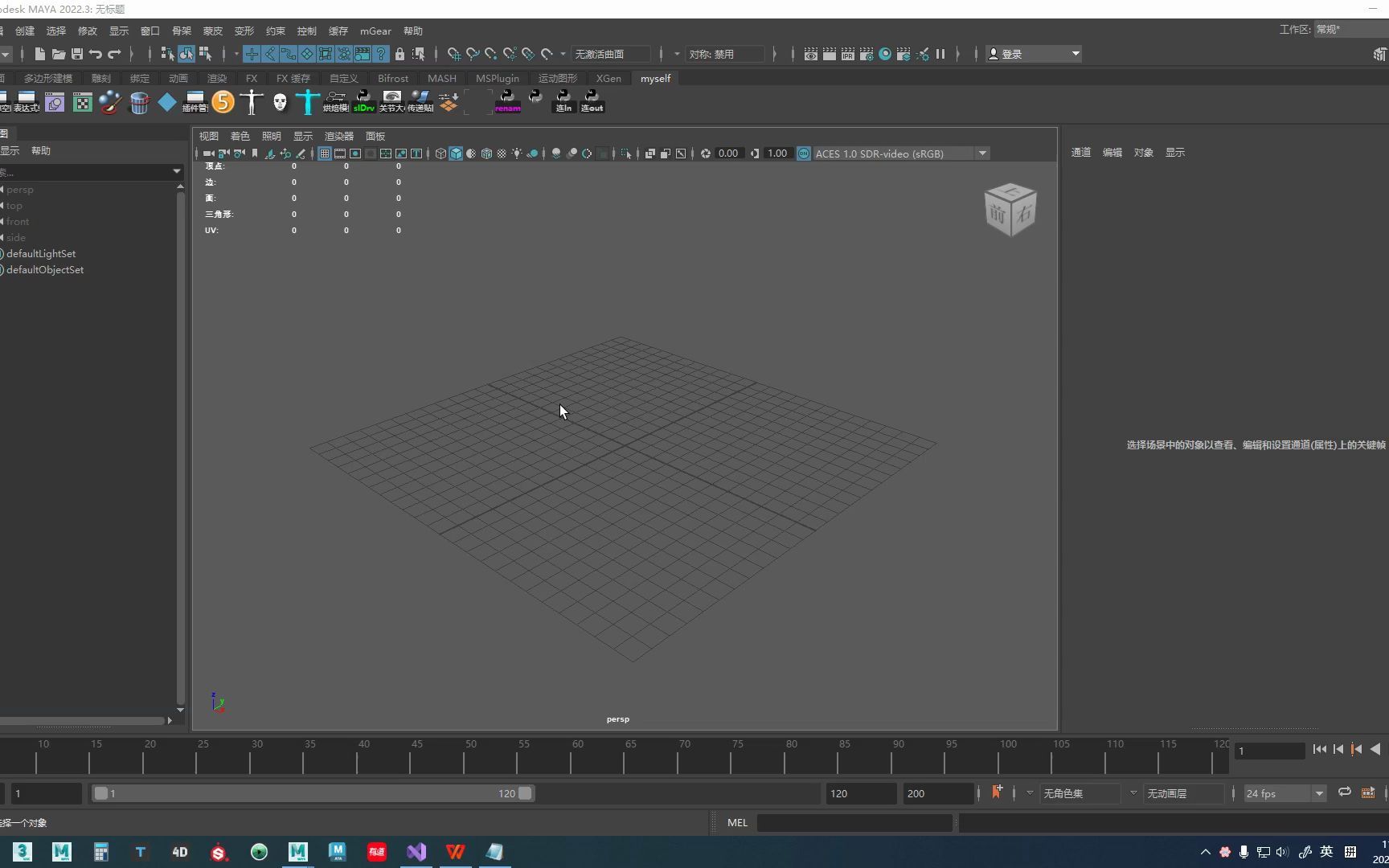The image size is (1389, 868).
Task: Pause the viewport updates with the pause icon
Action: [x=940, y=54]
